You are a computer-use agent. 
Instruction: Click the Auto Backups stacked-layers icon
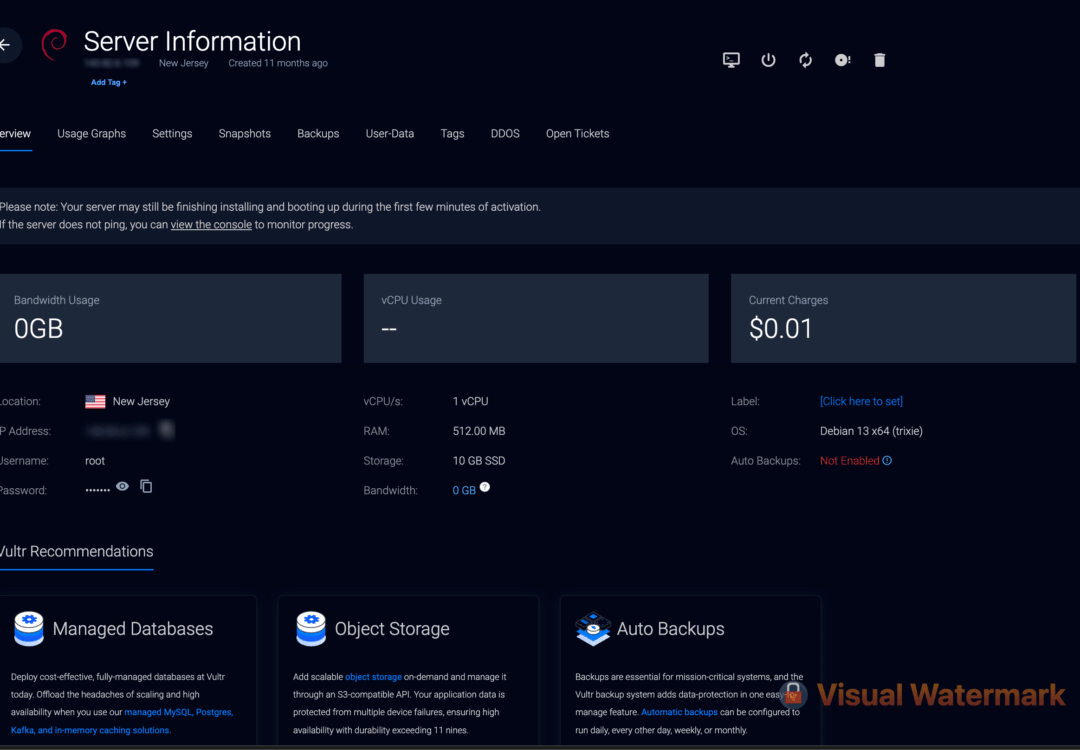[593, 628]
